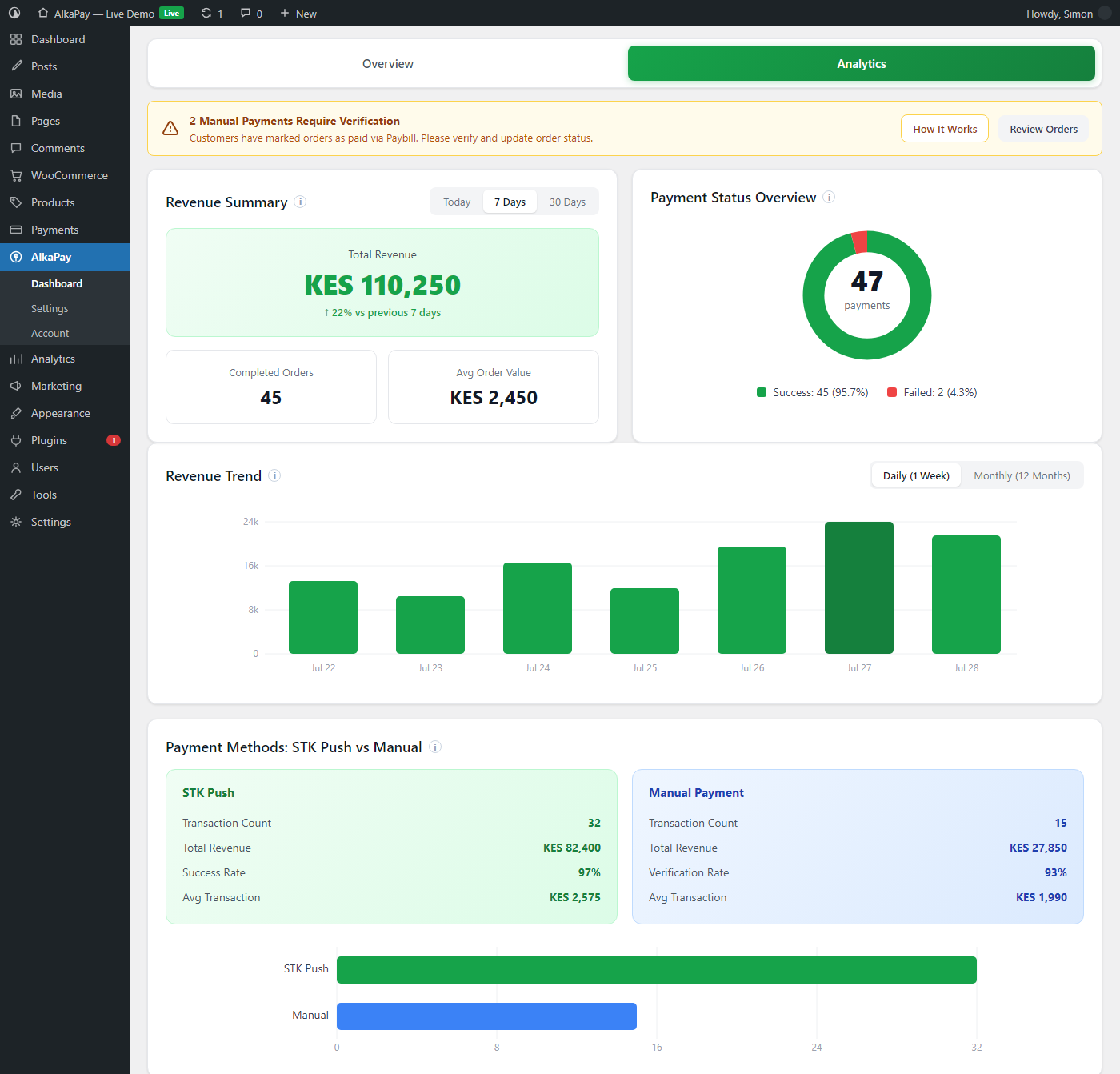Click the Avg Order Value KES 2,450 card

[x=494, y=387]
